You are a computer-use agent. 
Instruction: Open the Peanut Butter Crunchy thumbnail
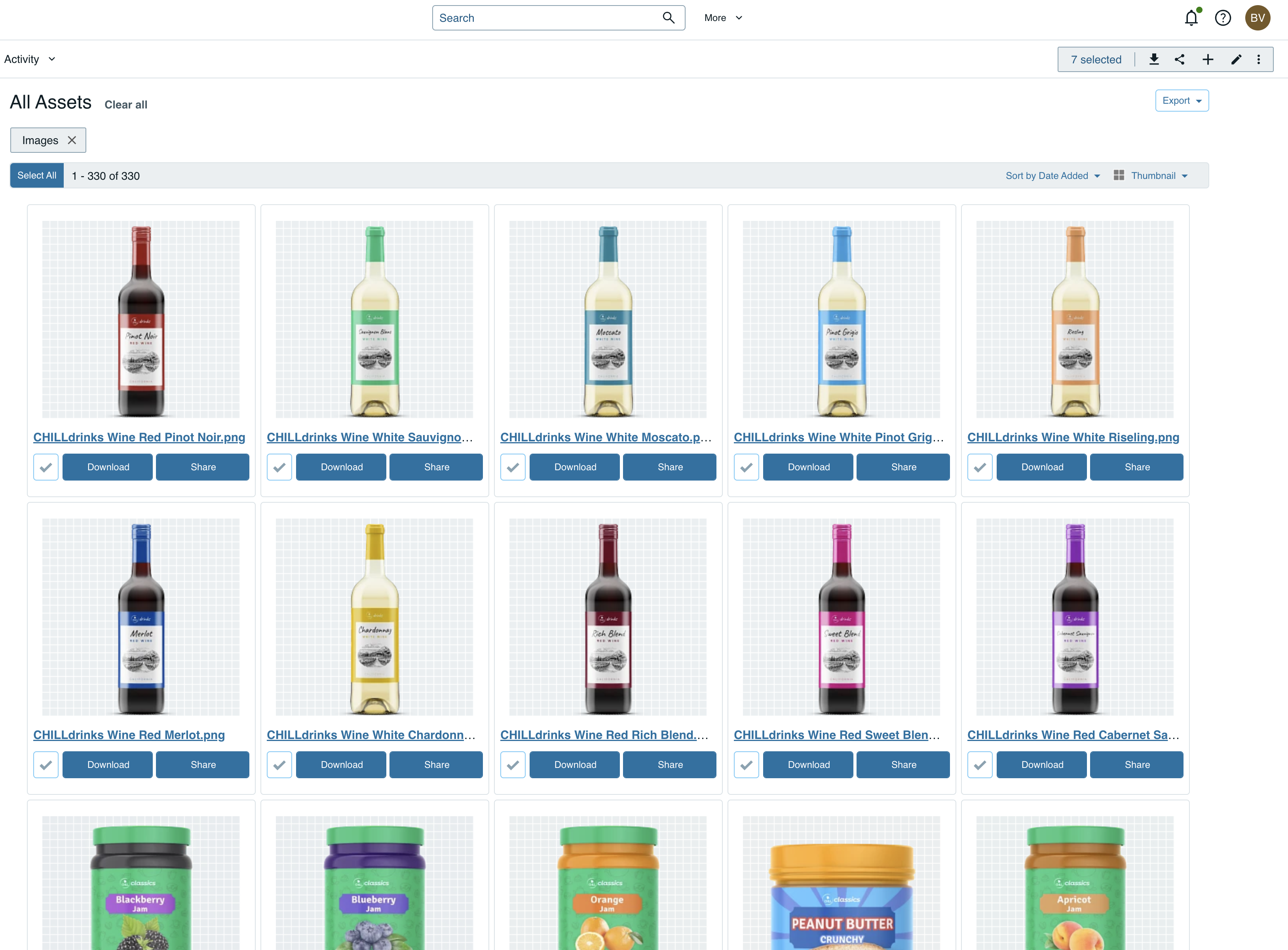coord(841,883)
